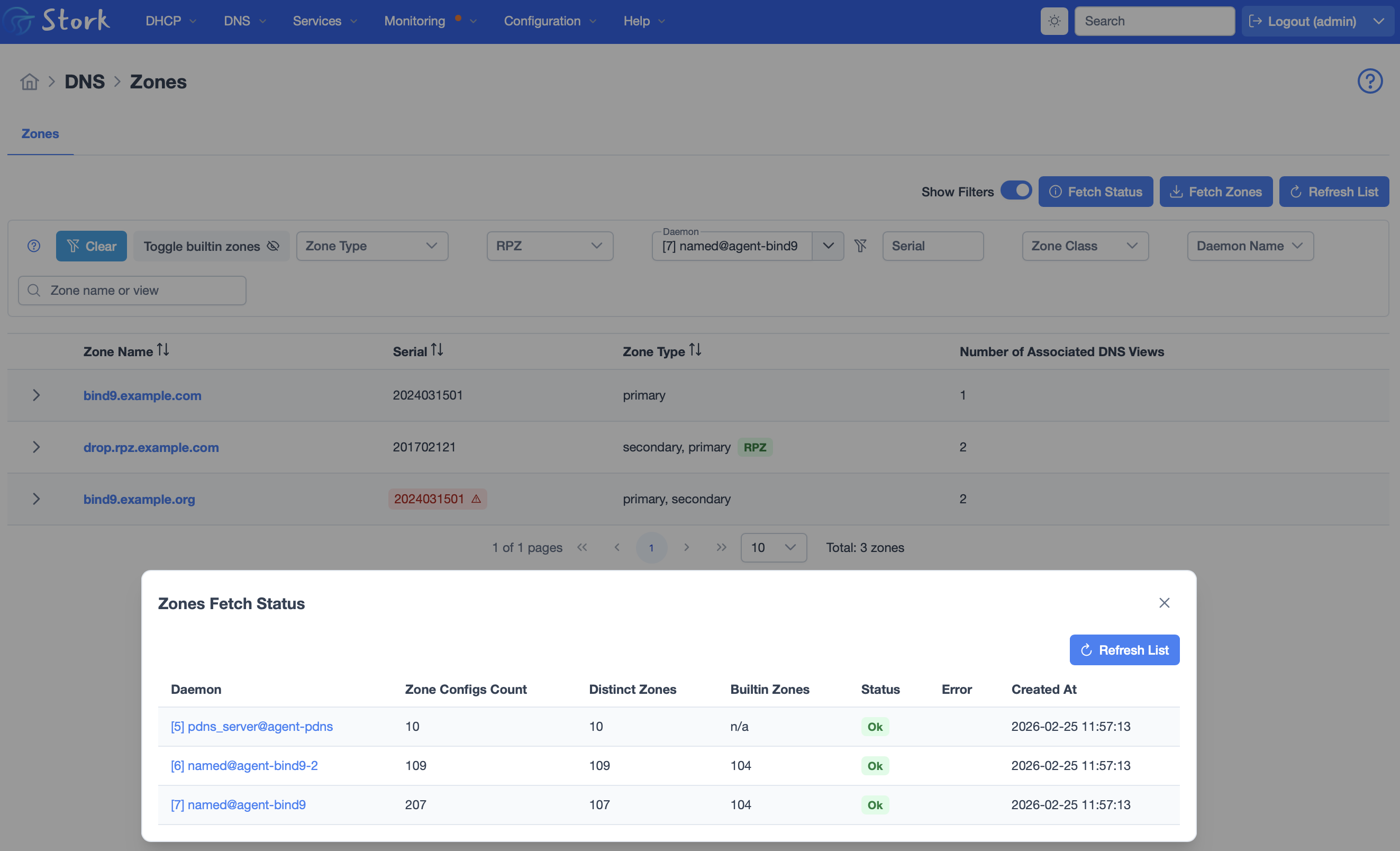Image resolution: width=1400 pixels, height=851 pixels.
Task: Sort by Serial column arrows
Action: tap(437, 350)
